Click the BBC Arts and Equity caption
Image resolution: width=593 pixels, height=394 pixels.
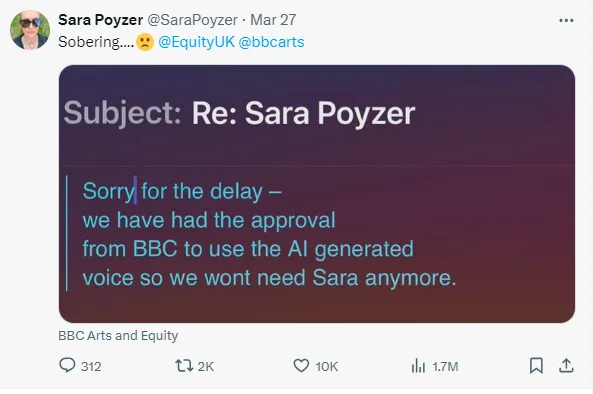click(118, 336)
